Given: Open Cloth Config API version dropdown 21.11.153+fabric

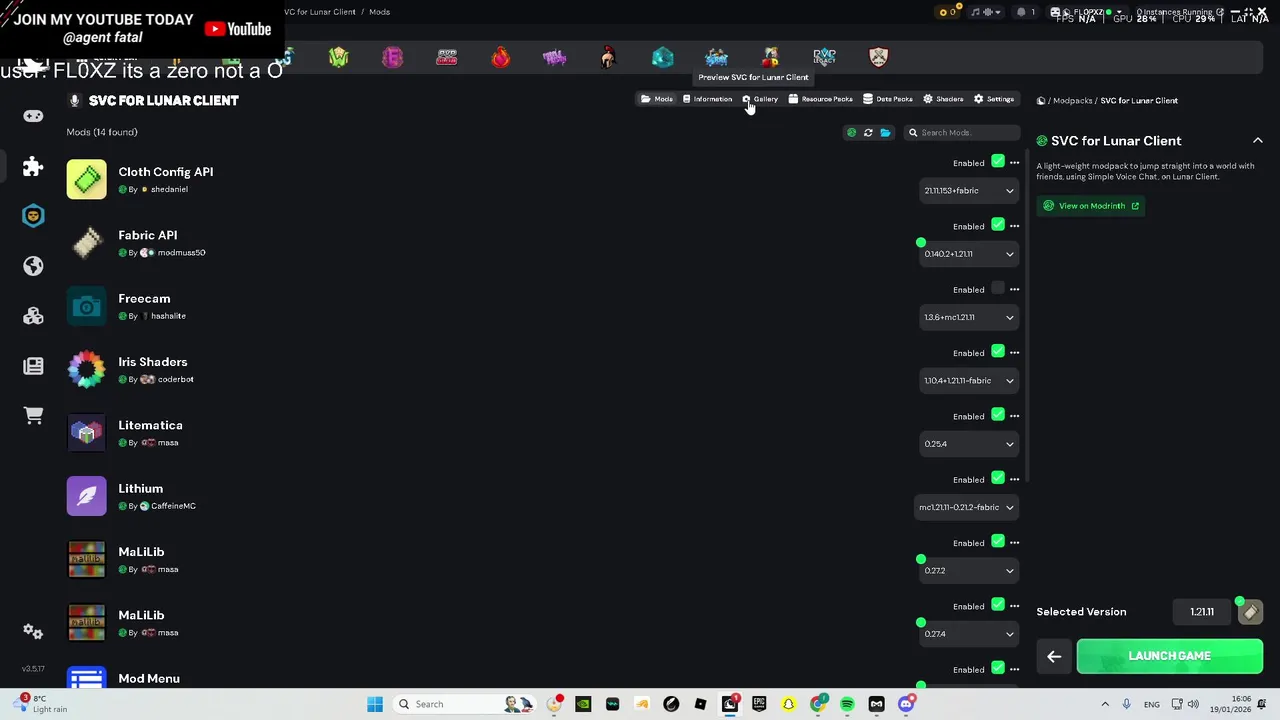Looking at the screenshot, I should coord(968,191).
